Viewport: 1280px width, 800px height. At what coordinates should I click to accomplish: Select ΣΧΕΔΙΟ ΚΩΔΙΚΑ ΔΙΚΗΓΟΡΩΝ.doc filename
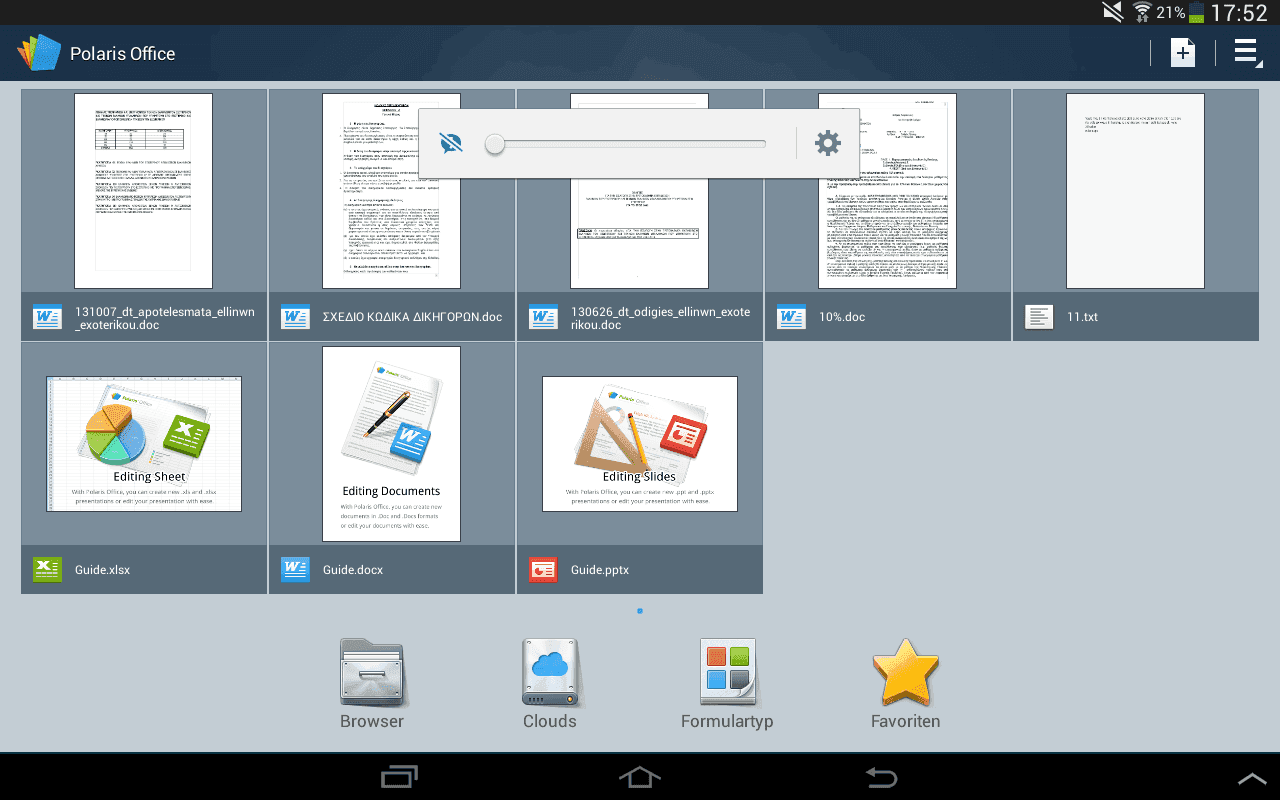click(x=412, y=317)
